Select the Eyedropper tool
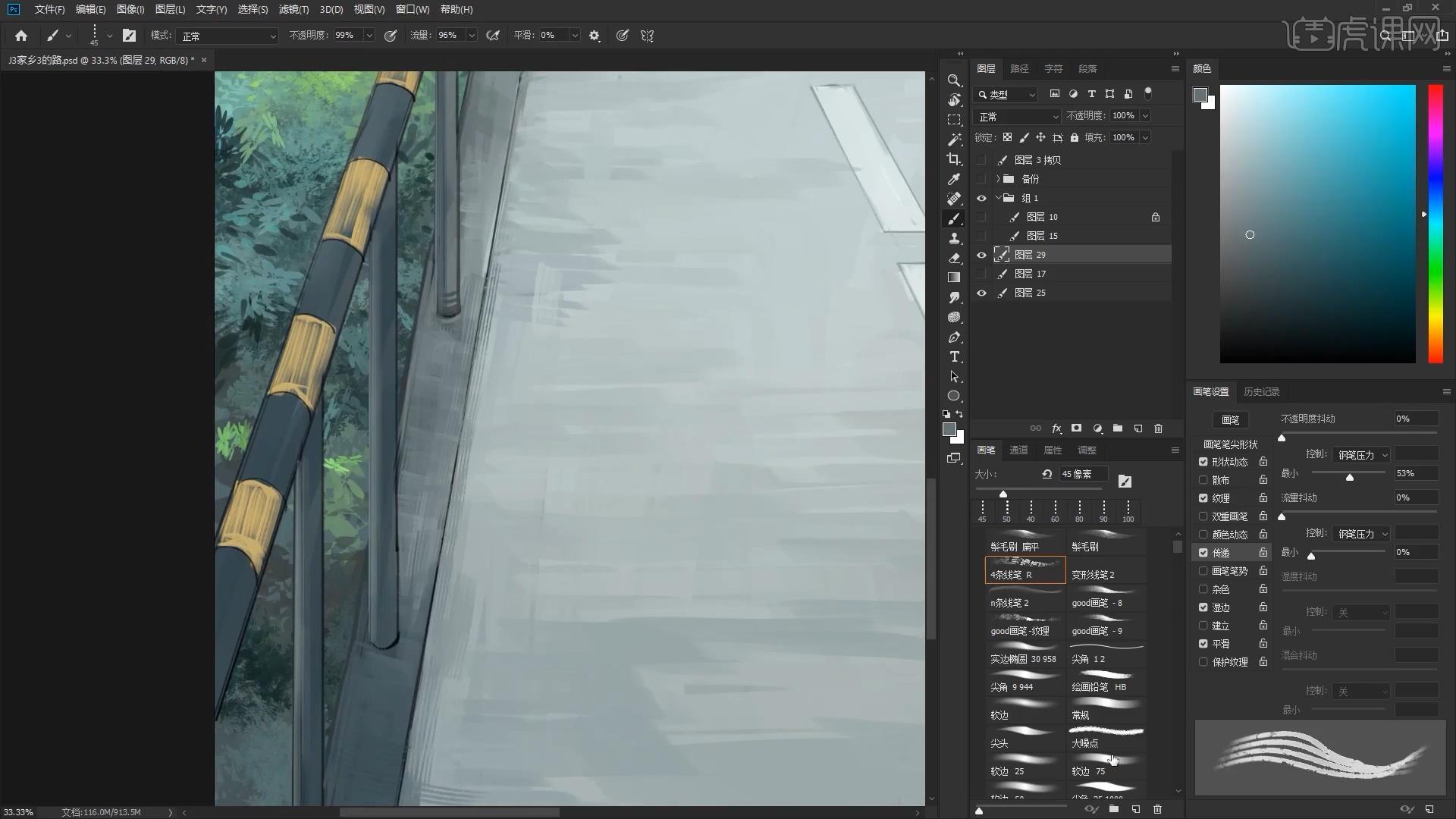Screen dimensions: 1456x819 954,179
